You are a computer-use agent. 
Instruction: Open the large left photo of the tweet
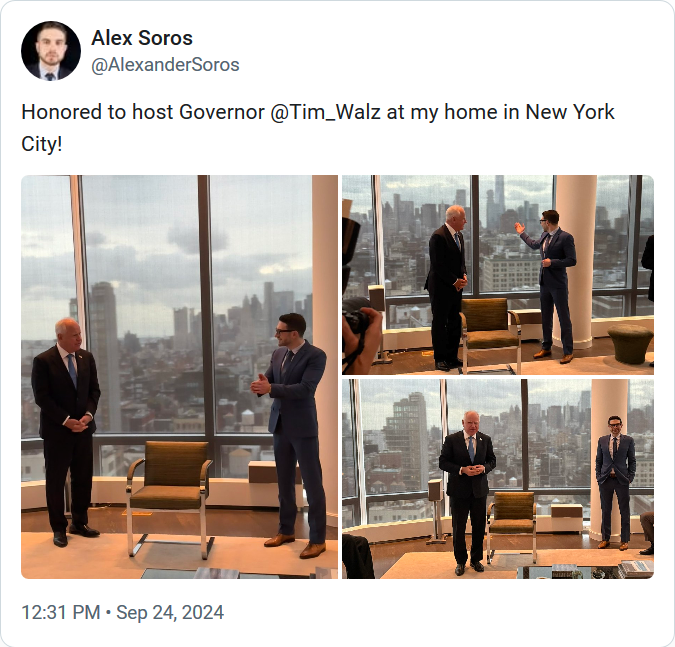point(180,377)
